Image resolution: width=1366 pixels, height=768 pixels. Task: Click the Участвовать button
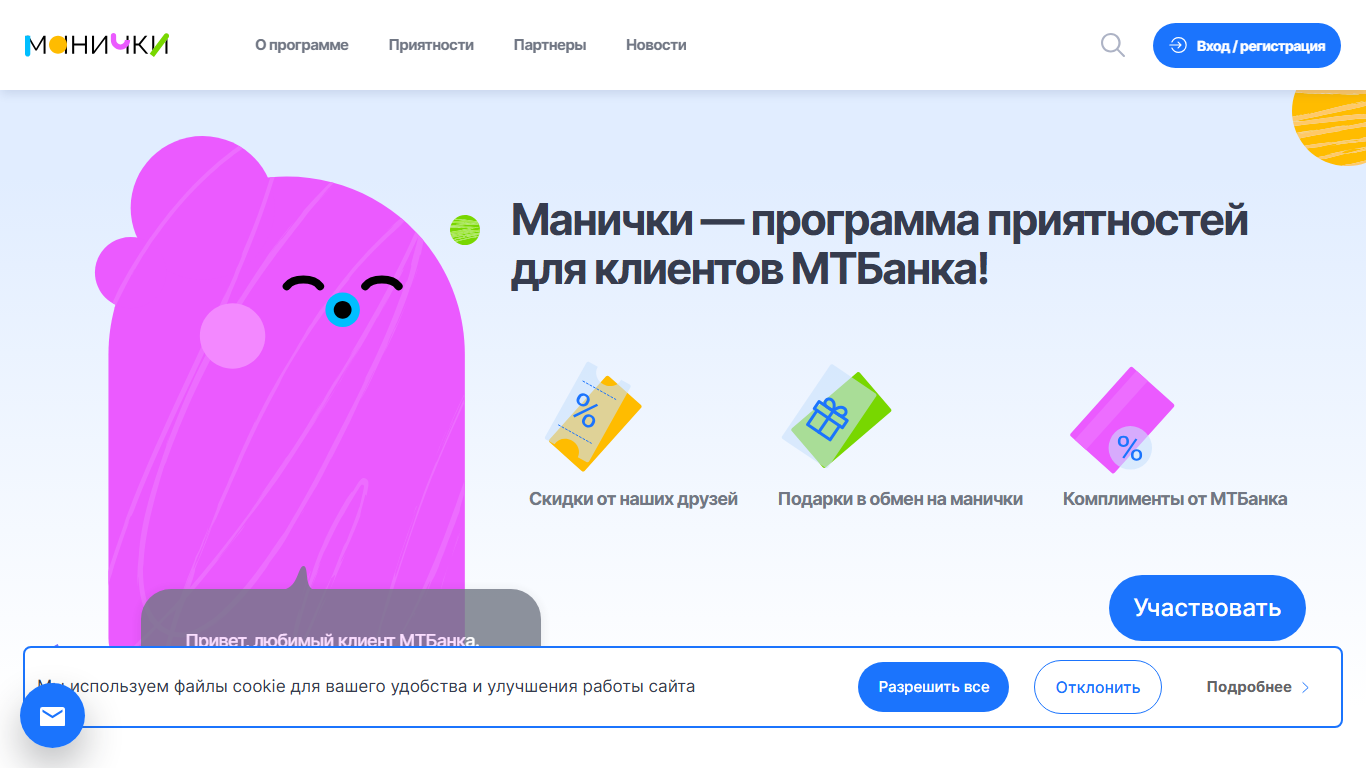(1207, 608)
